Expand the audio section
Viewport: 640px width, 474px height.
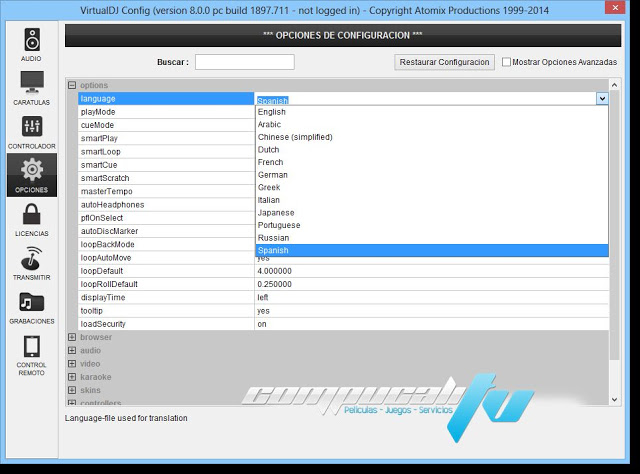click(72, 350)
